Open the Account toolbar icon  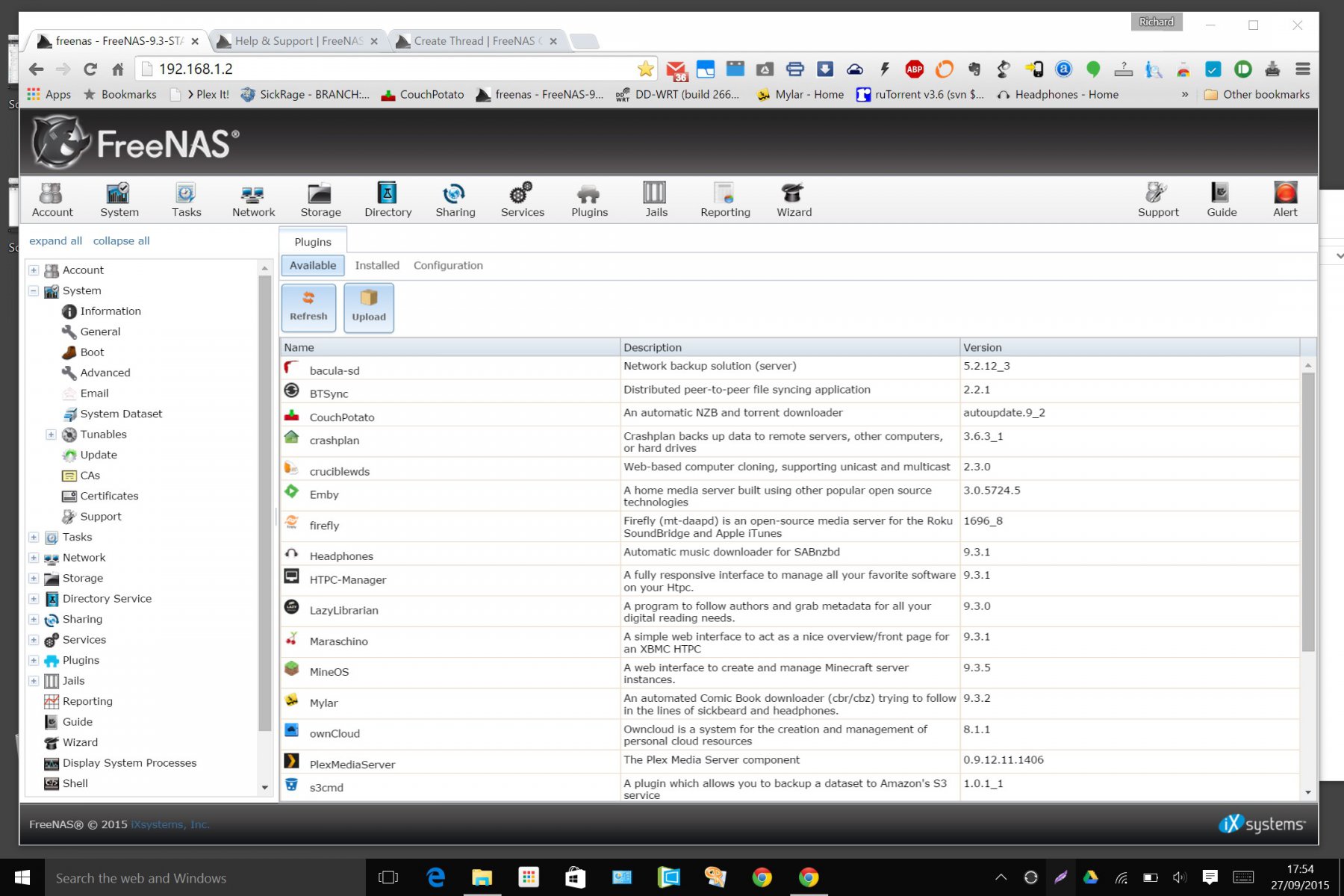52,199
